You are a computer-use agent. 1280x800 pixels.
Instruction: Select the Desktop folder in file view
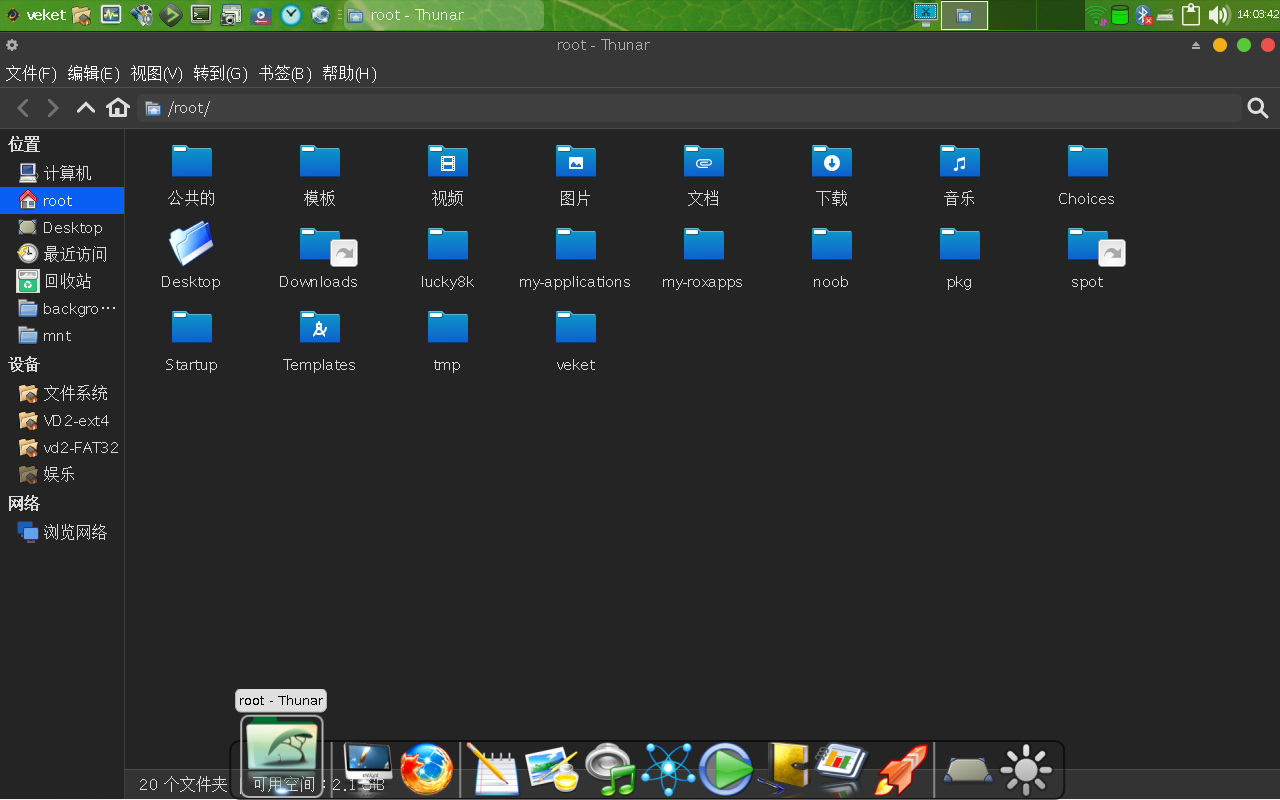click(191, 257)
